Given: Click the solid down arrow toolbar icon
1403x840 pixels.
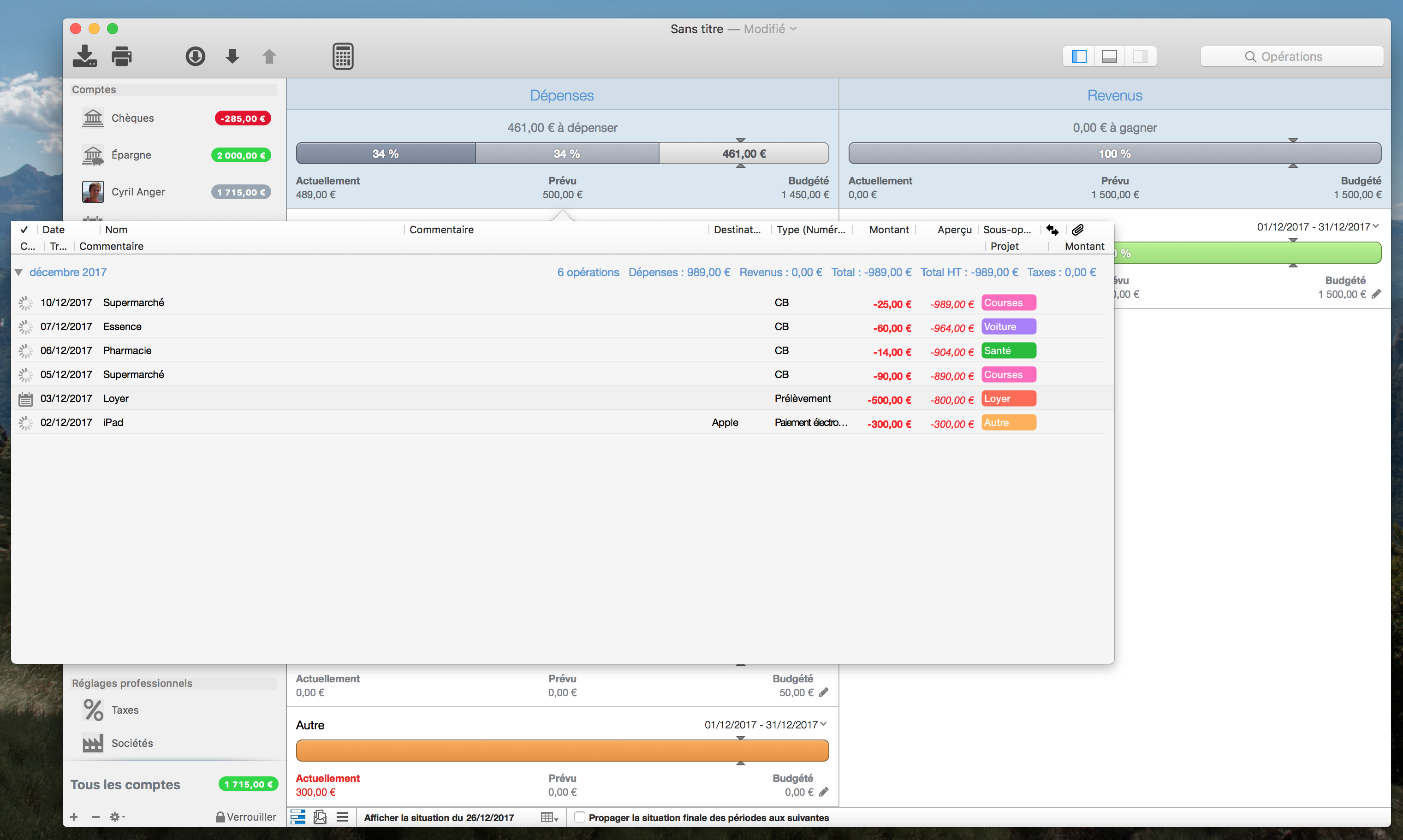Looking at the screenshot, I should pyautogui.click(x=232, y=56).
